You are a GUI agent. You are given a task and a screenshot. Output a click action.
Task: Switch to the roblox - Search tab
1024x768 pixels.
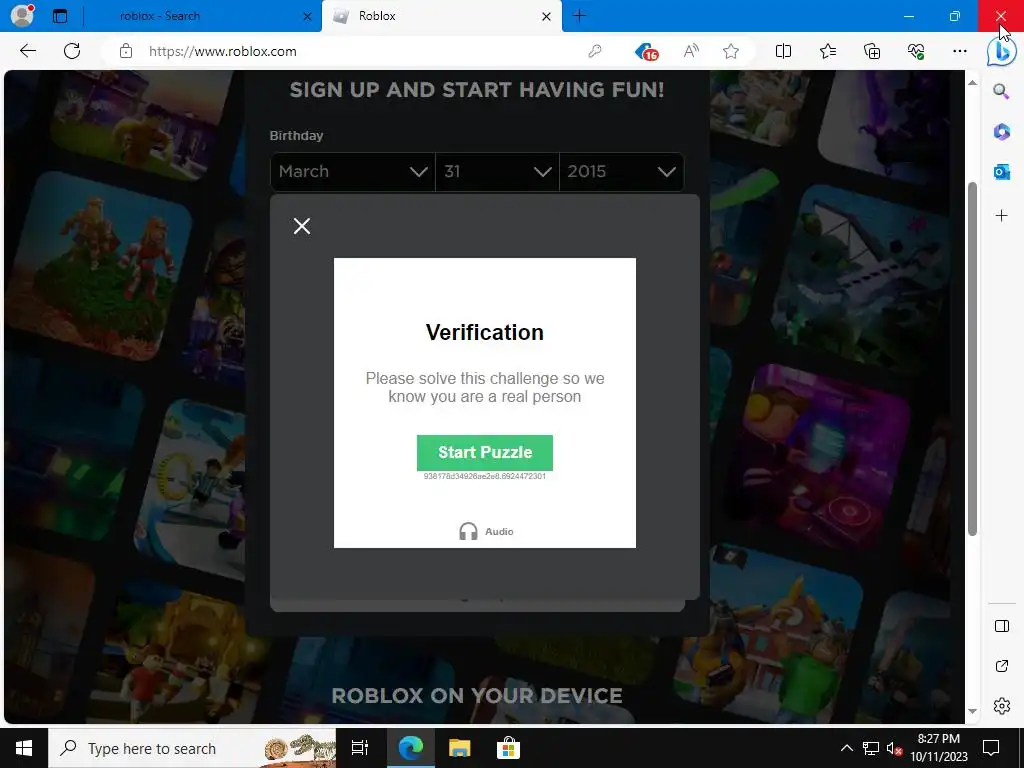160,16
